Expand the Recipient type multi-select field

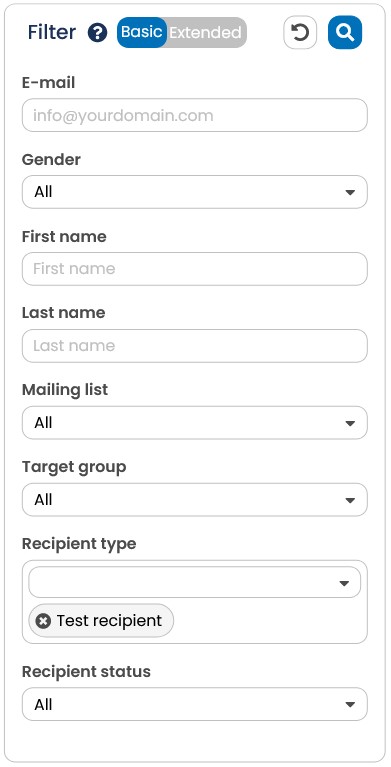195,582
